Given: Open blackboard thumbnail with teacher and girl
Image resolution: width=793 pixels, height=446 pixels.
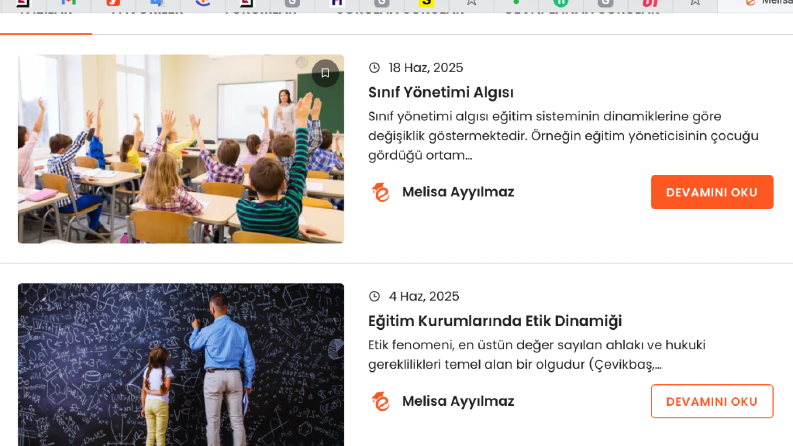Looking at the screenshot, I should click(x=181, y=365).
